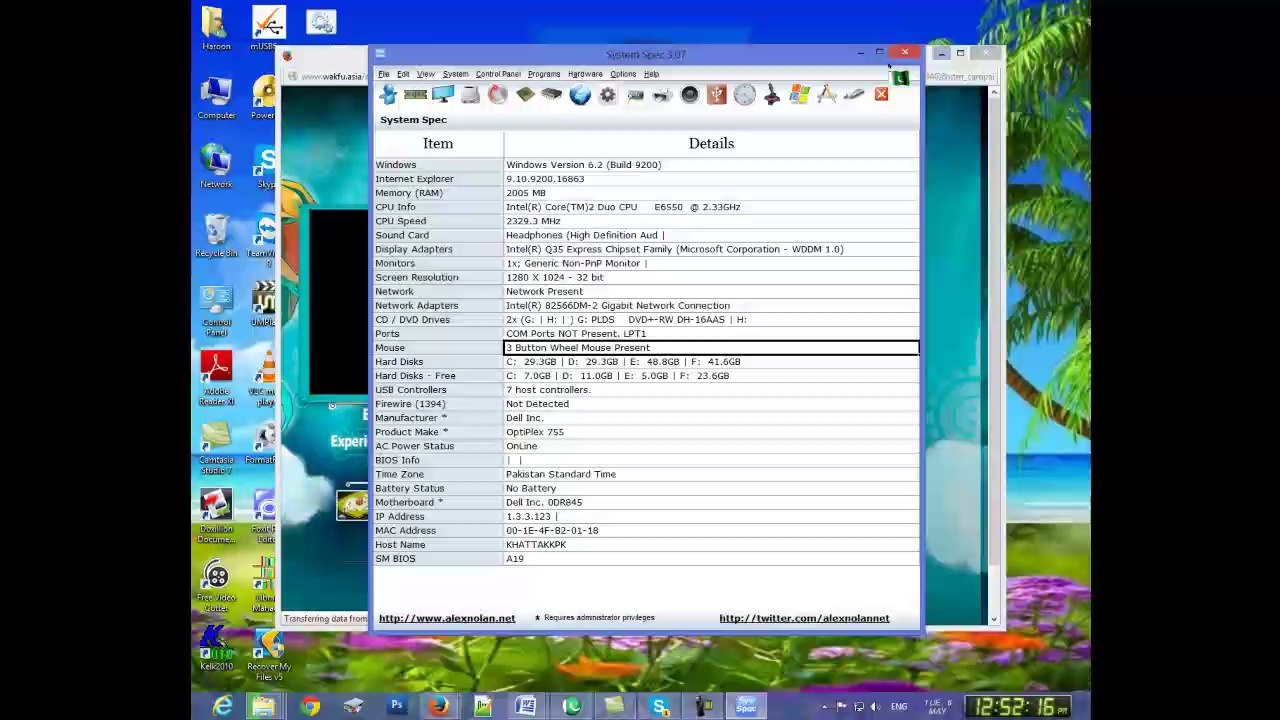Click the speaker sound toolbar icon
The width and height of the screenshot is (1280, 720).
point(689,95)
